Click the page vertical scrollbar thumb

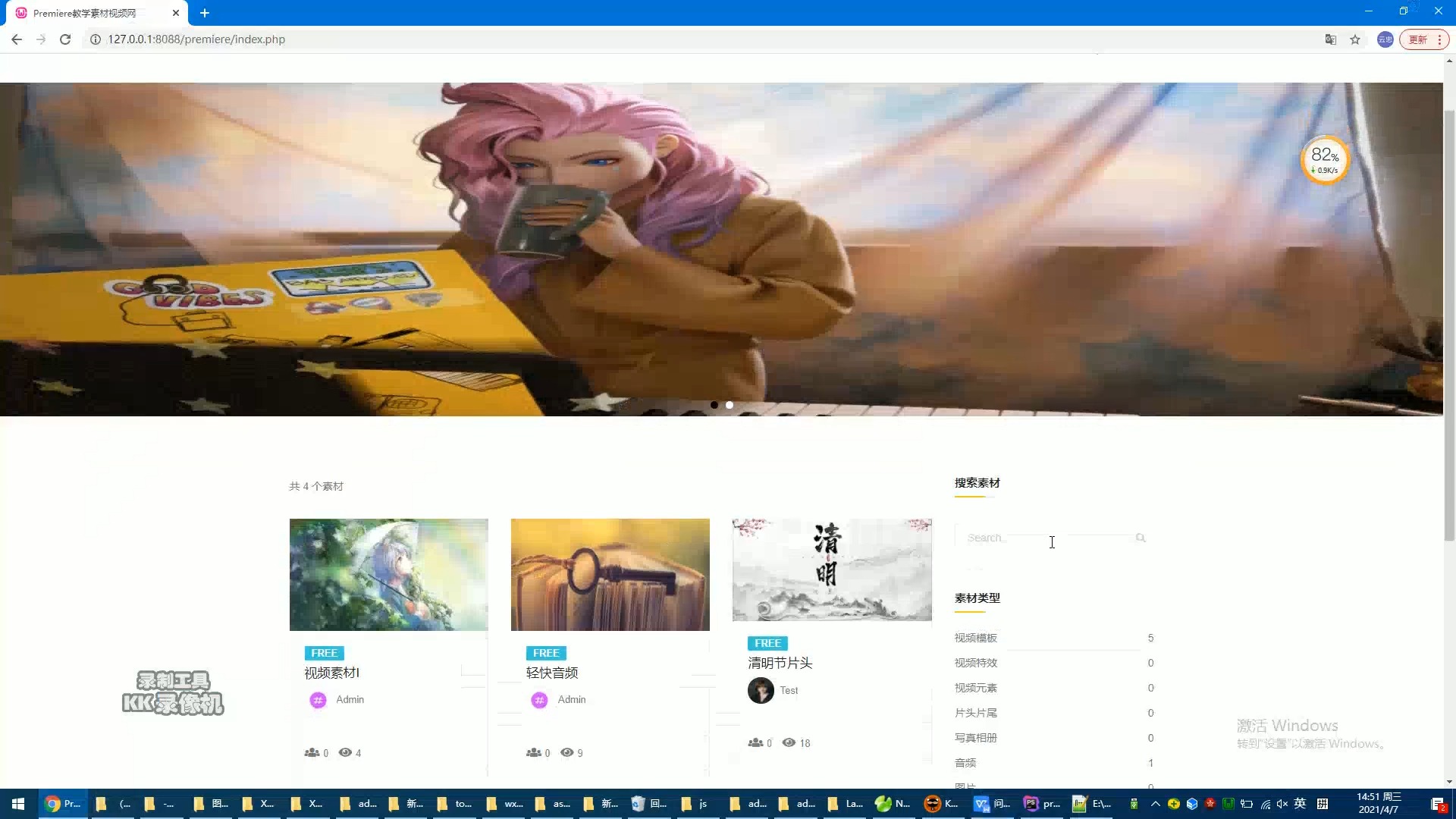(x=1449, y=325)
